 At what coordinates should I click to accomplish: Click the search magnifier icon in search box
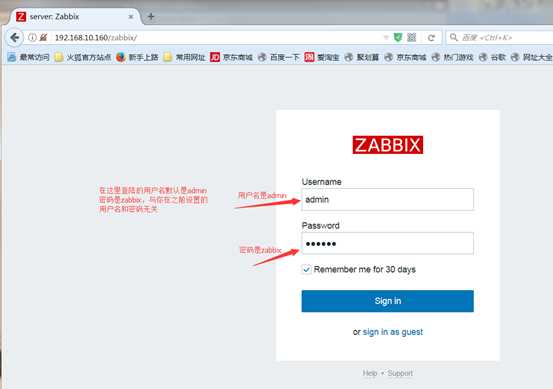coord(454,37)
